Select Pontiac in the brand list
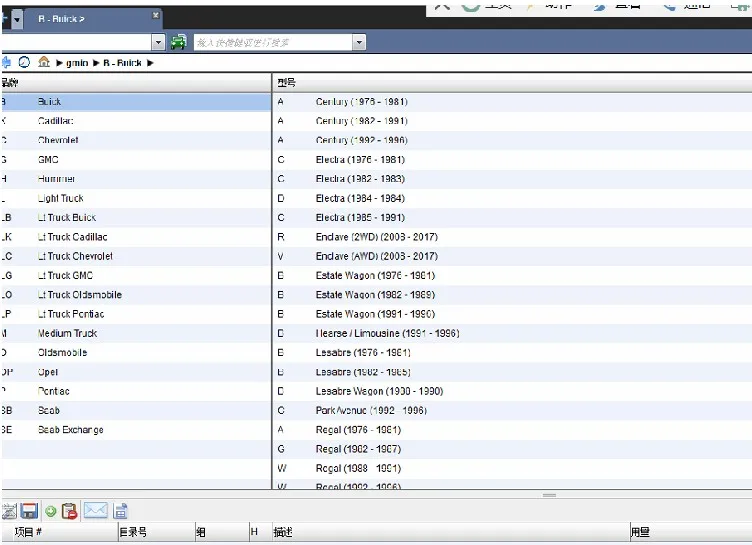This screenshot has width=752, height=545. pos(136,391)
